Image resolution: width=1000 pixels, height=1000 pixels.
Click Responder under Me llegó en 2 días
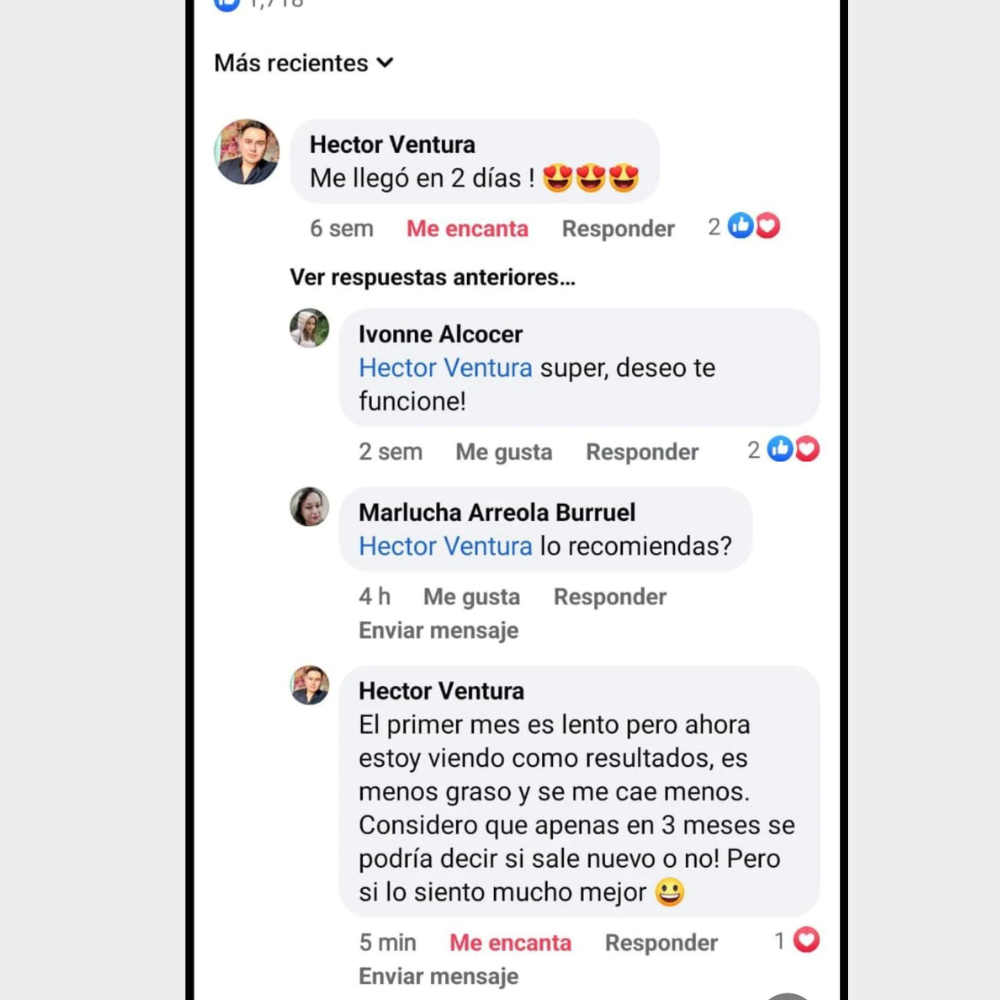[x=618, y=228]
